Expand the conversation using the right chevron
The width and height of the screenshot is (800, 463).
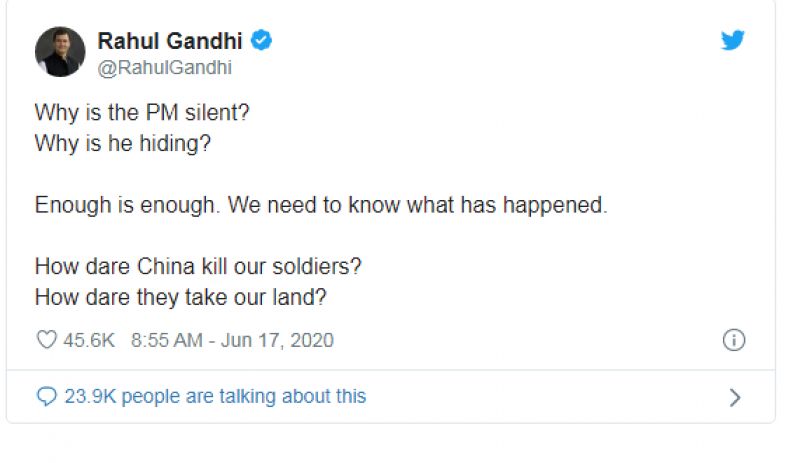(x=735, y=397)
